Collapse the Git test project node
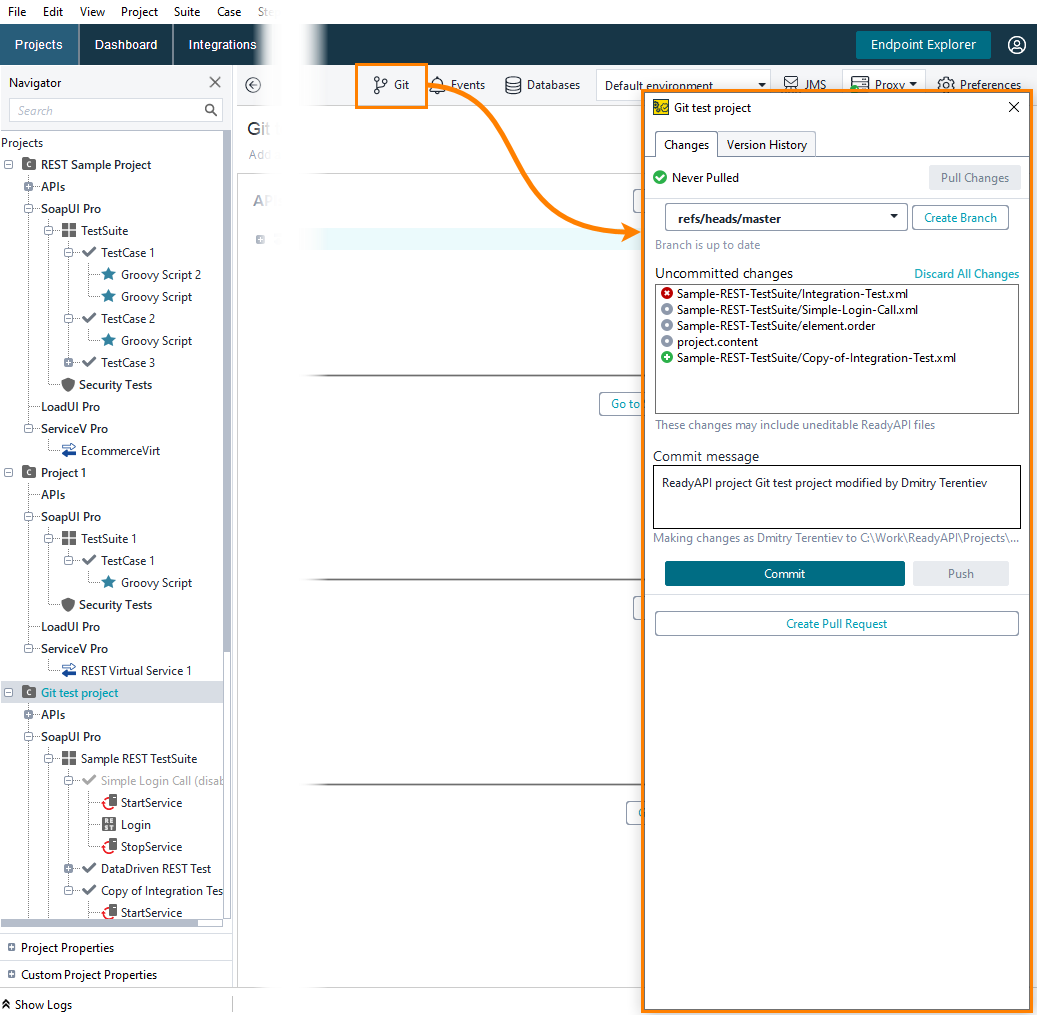 (x=9, y=692)
